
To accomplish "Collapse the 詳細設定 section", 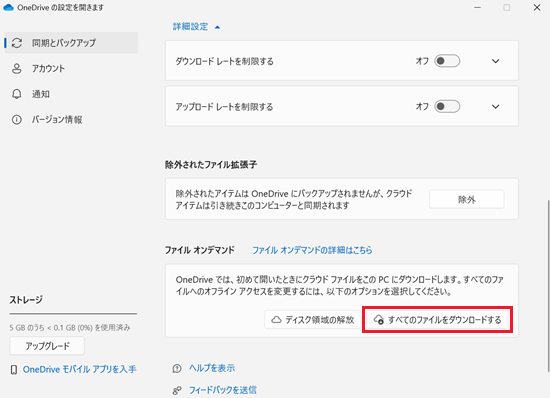I will pyautogui.click(x=196, y=27).
